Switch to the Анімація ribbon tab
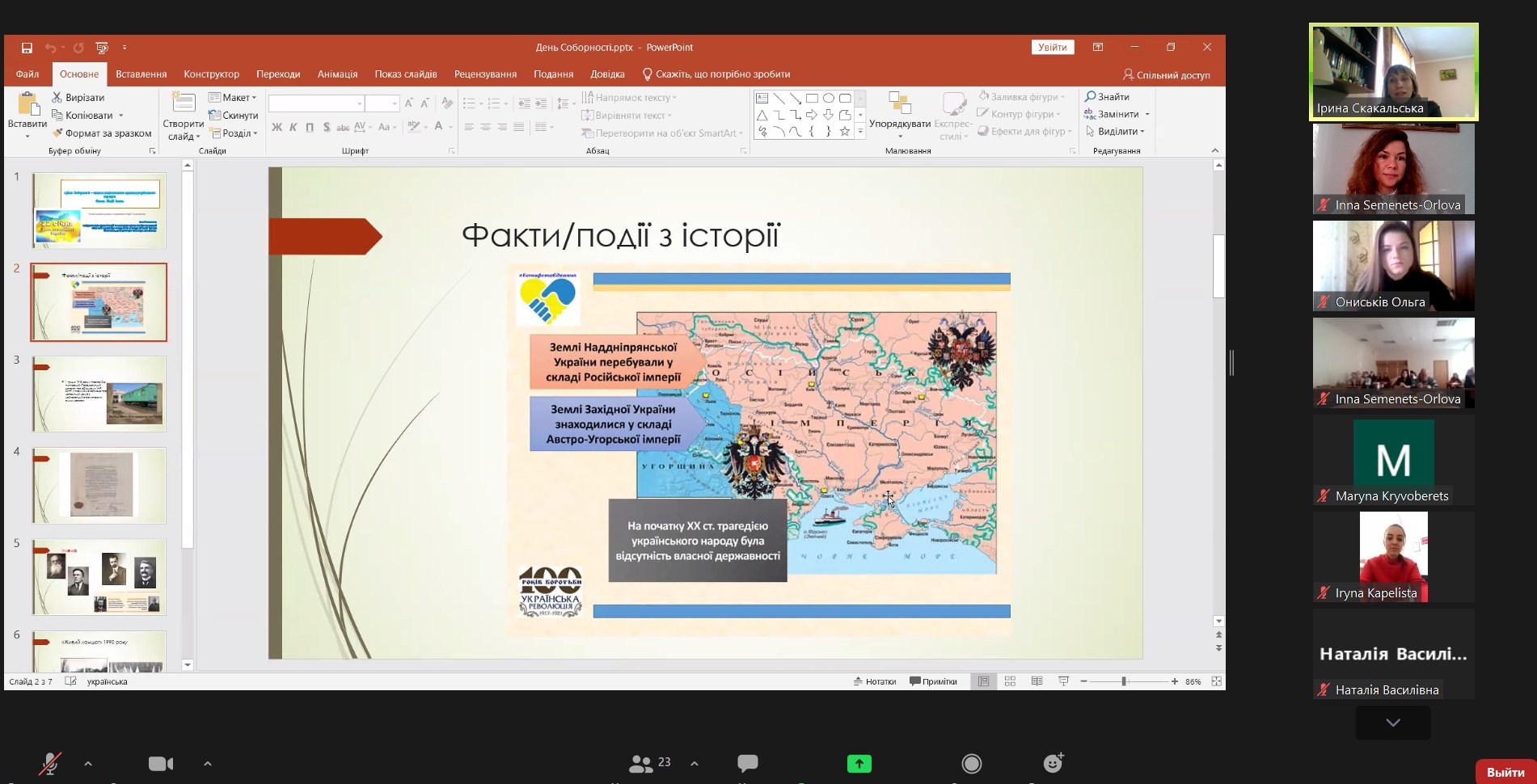Viewport: 1537px width, 784px height. [337, 74]
